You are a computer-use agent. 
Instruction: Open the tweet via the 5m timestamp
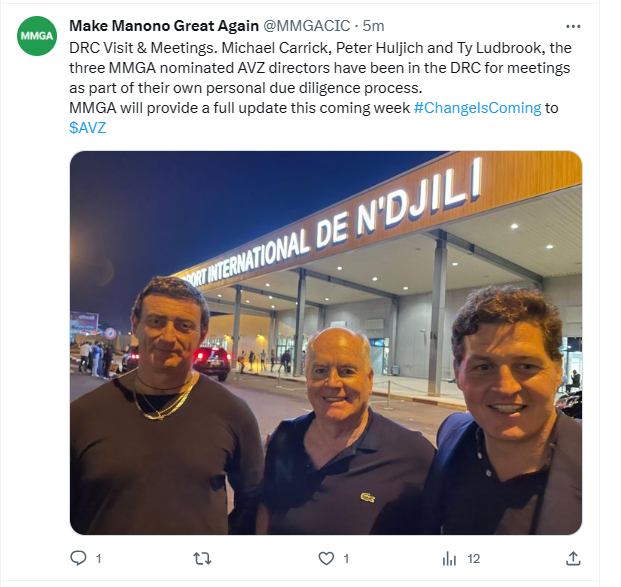tap(373, 26)
